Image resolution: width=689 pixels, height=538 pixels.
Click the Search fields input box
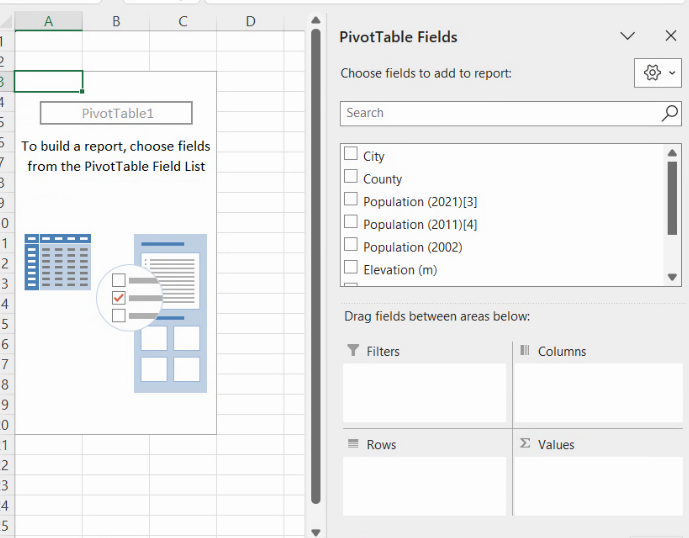pyautogui.click(x=500, y=113)
